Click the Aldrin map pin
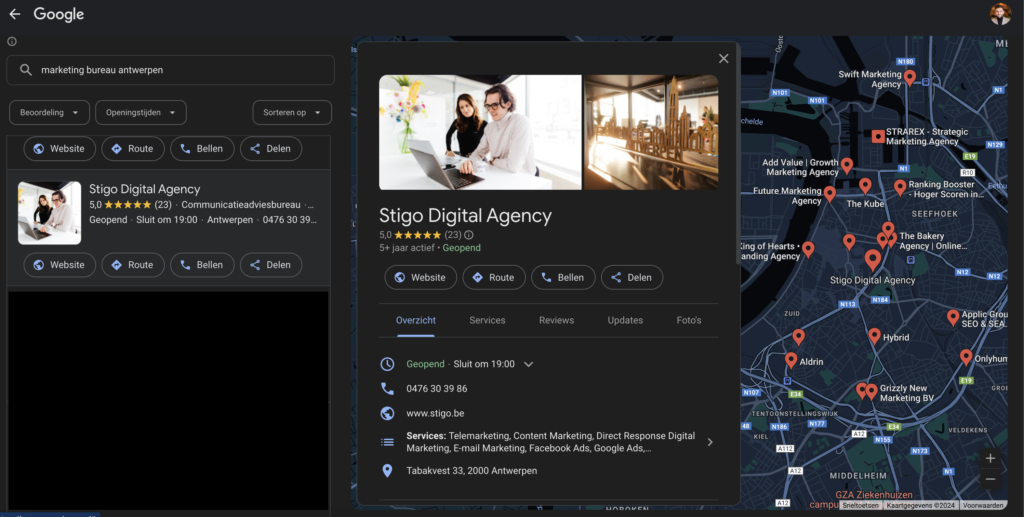 791,360
